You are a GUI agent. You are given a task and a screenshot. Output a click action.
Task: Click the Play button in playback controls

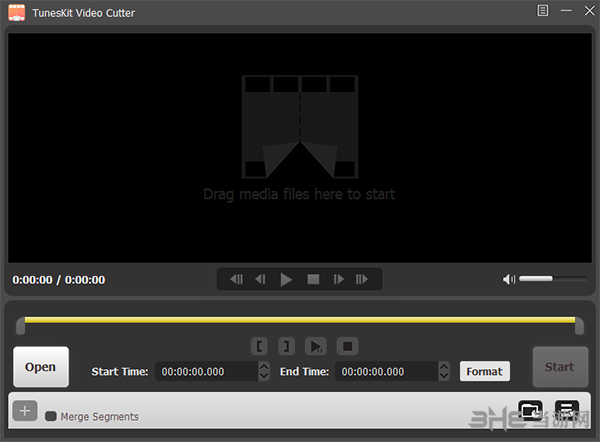[x=287, y=280]
